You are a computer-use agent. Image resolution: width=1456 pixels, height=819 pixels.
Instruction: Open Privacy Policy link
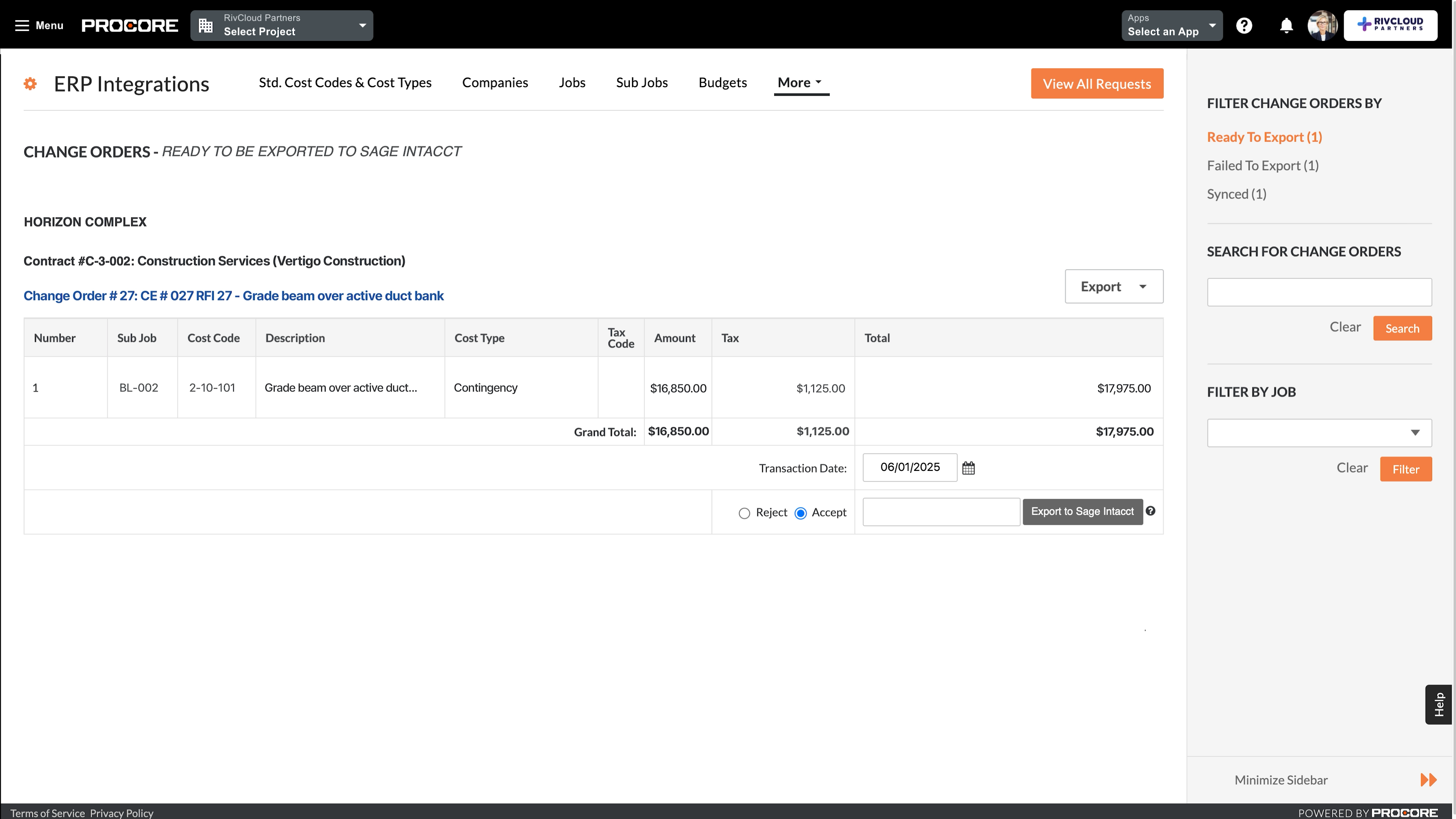121,813
